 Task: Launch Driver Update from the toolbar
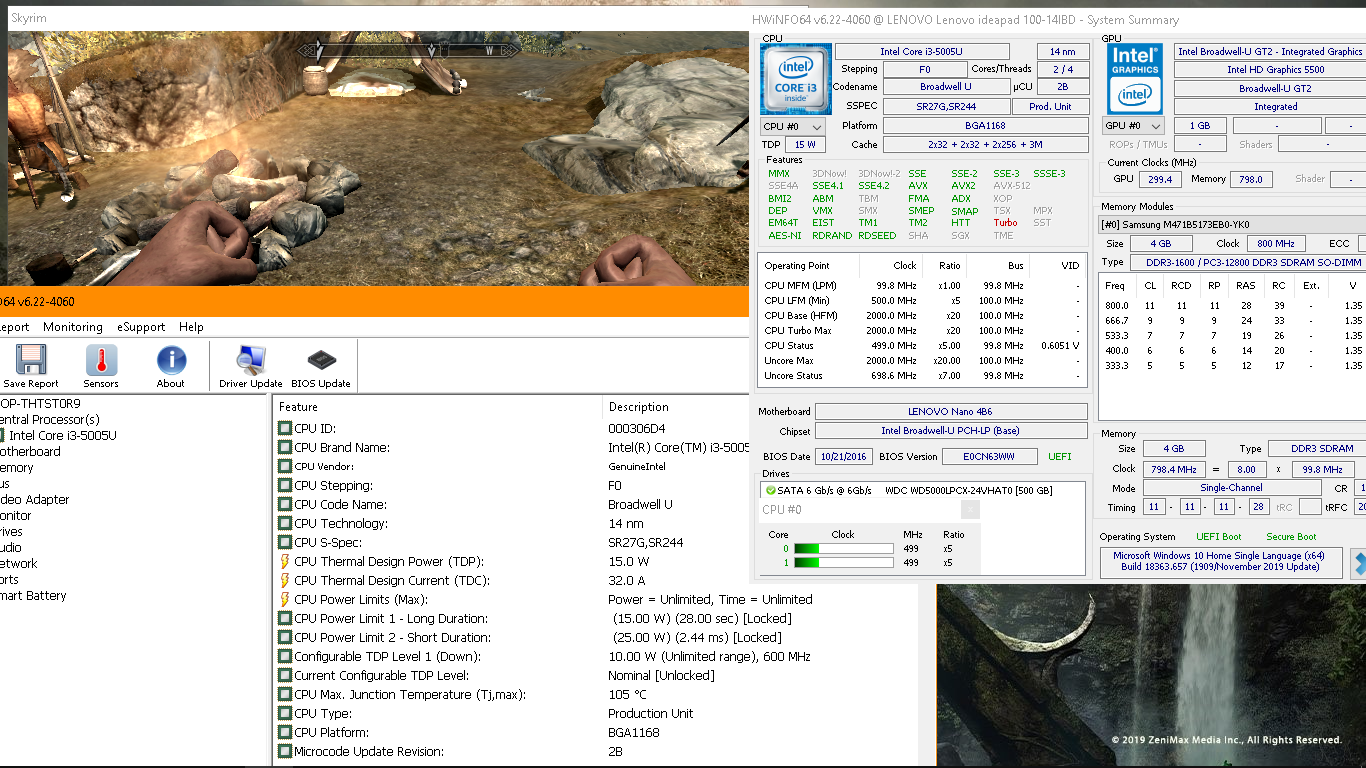250,361
